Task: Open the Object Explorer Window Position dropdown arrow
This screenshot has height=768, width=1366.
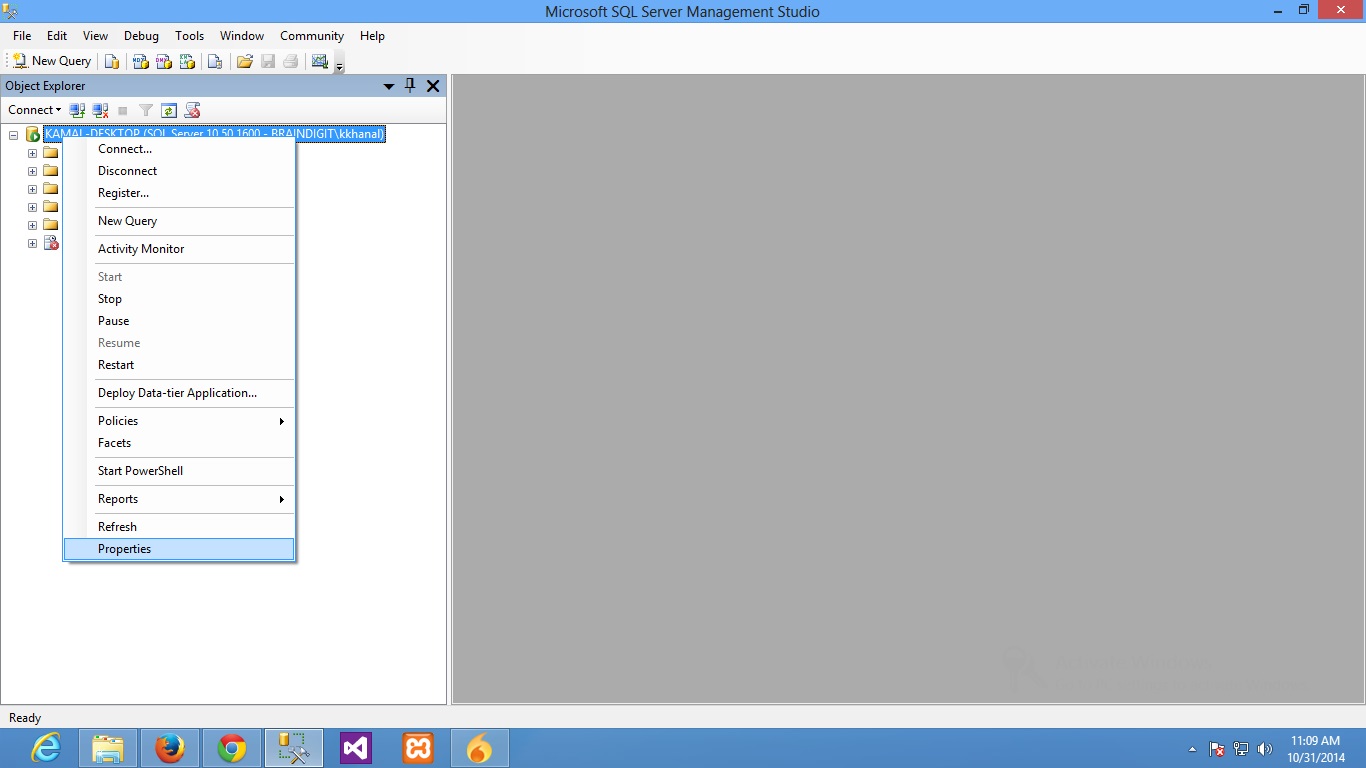Action: [389, 86]
